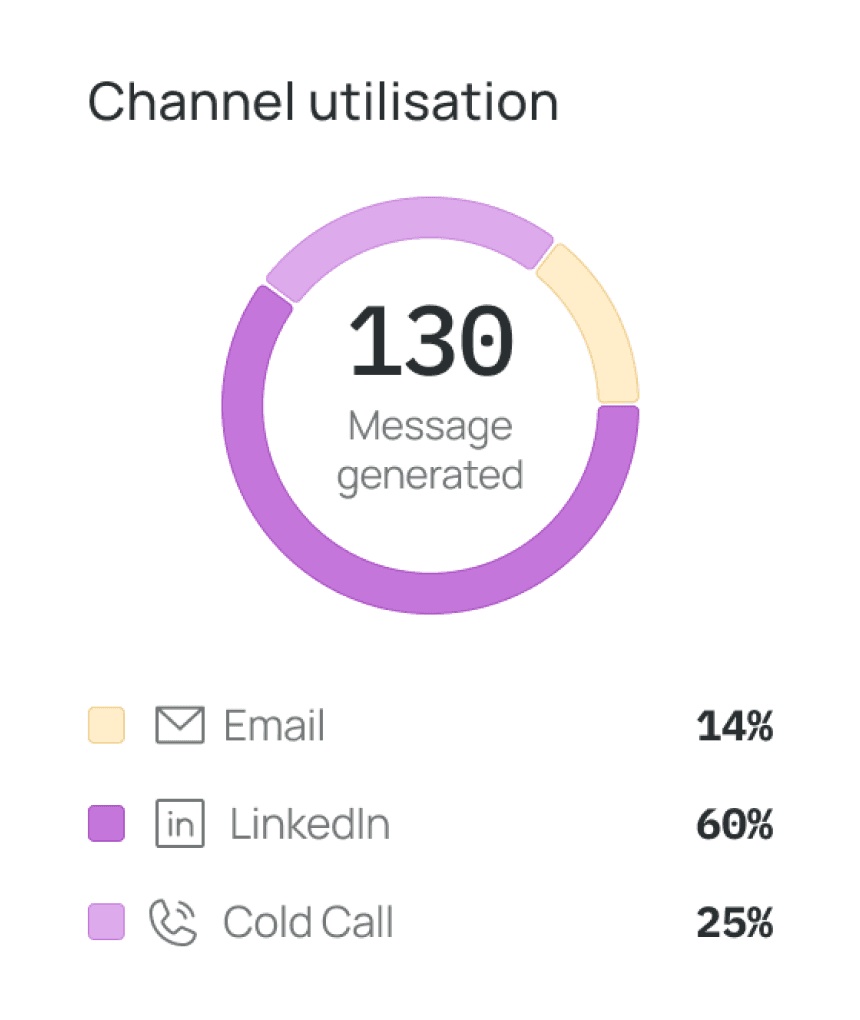
Task: Click the word Message in donut center
Action: click(x=430, y=428)
